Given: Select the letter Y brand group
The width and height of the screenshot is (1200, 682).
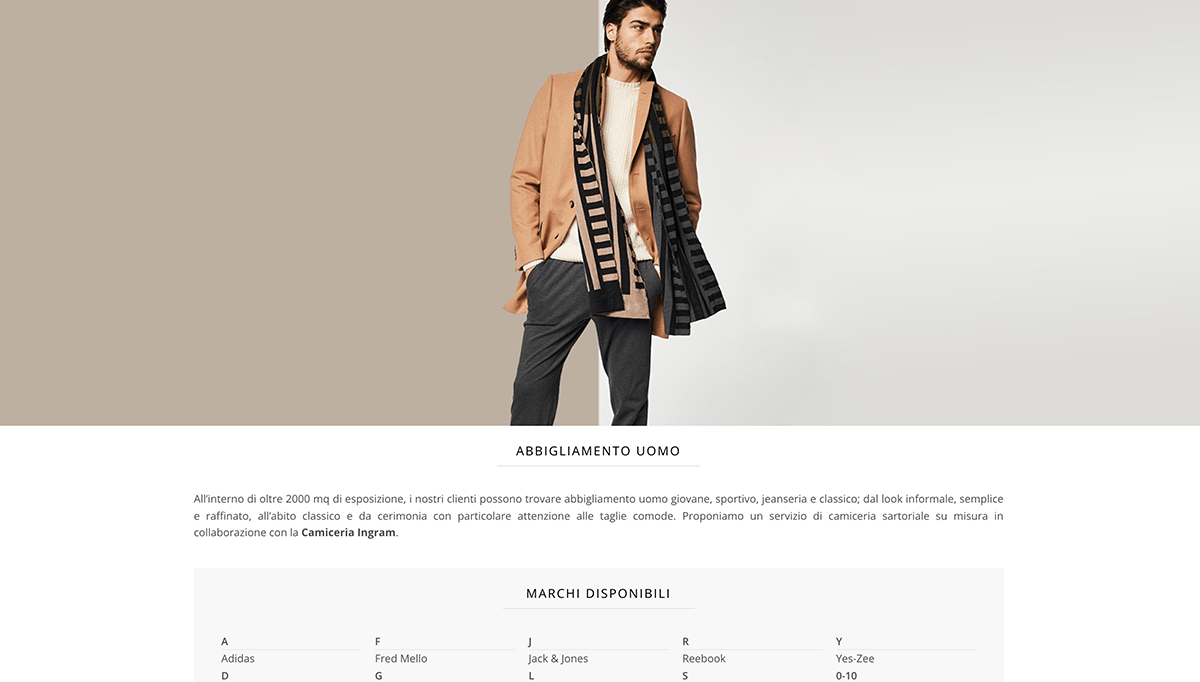Looking at the screenshot, I should point(839,642).
